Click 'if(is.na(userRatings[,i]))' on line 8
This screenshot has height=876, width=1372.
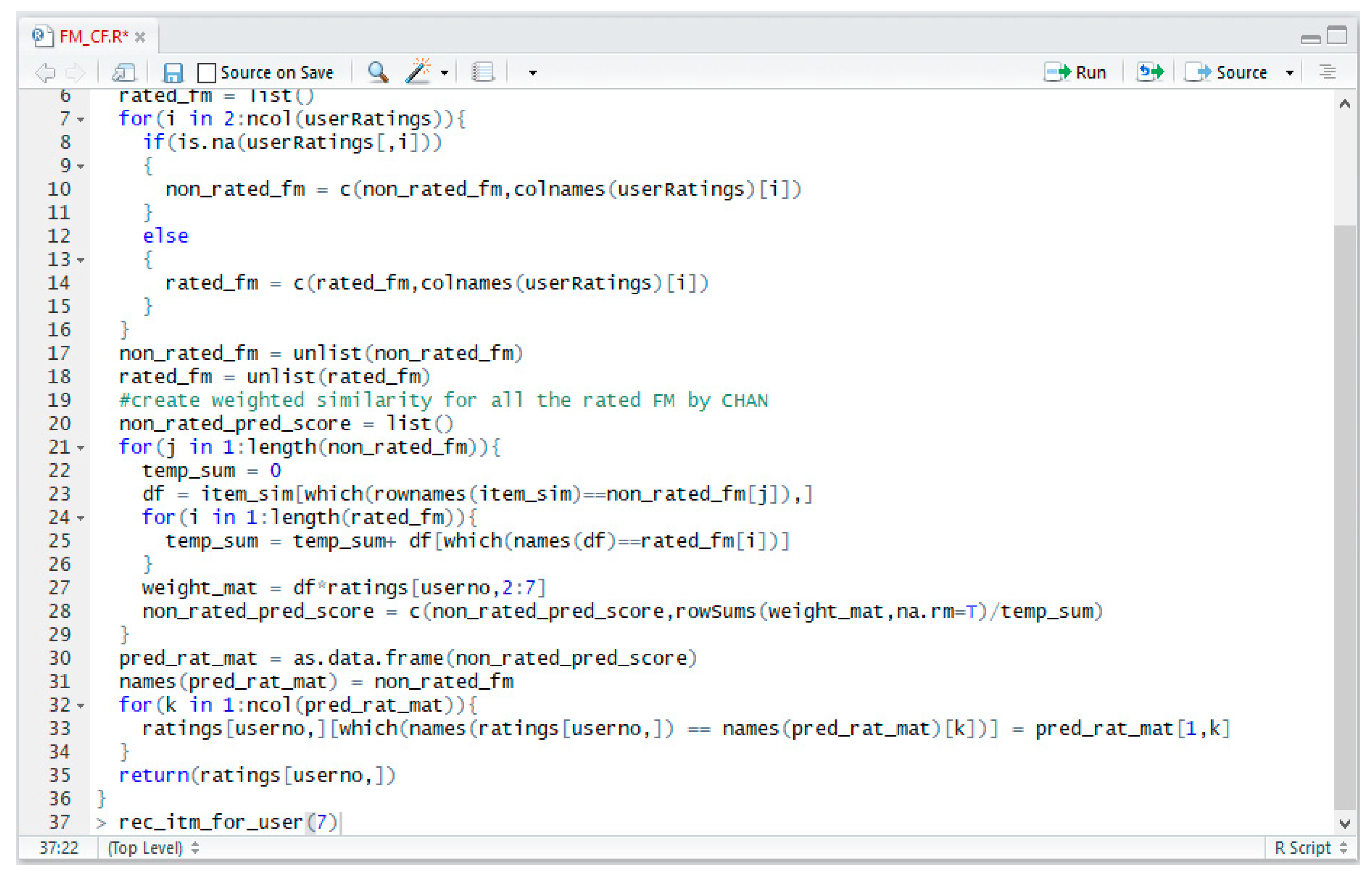[292, 143]
